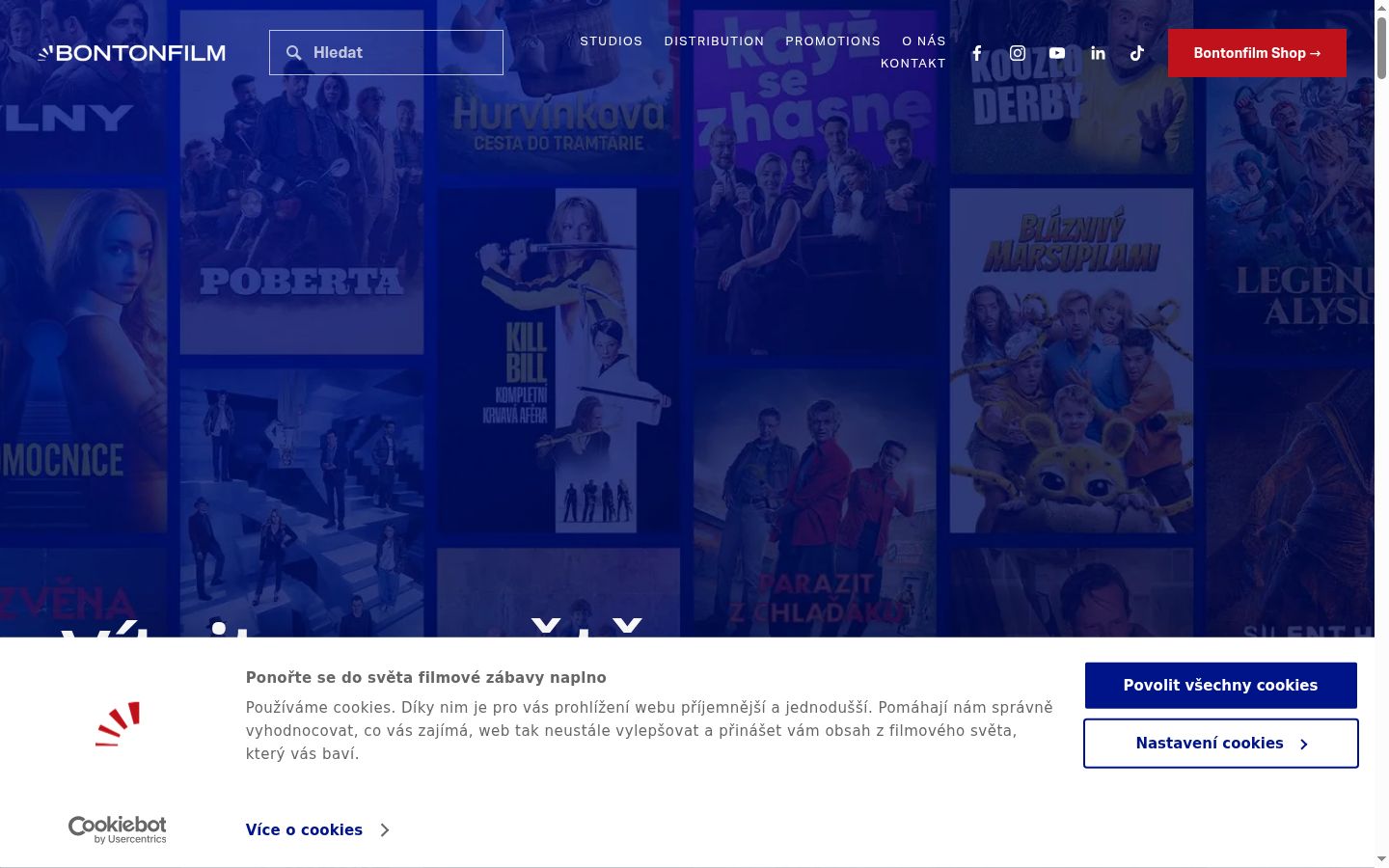
Task: Click the red Bontonfilm mark in cookie banner
Action: (118, 724)
